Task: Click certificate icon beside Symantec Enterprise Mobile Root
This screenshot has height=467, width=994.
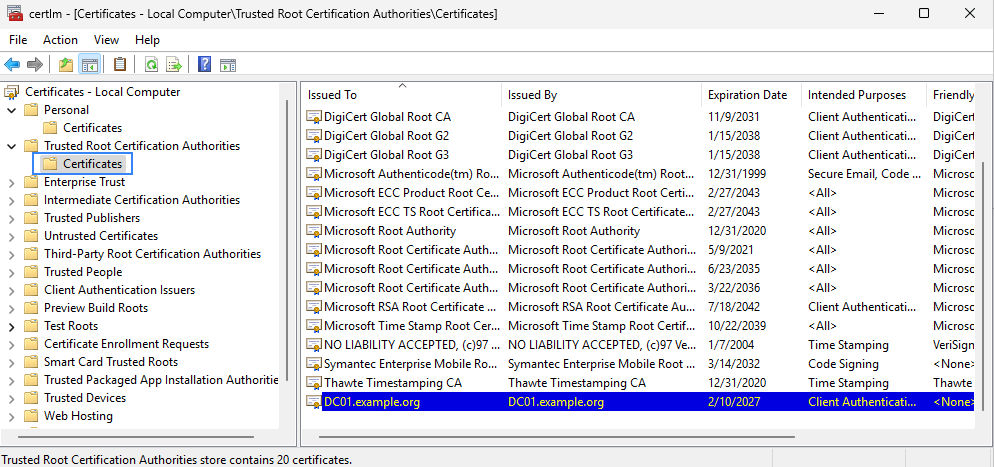Action: point(314,364)
